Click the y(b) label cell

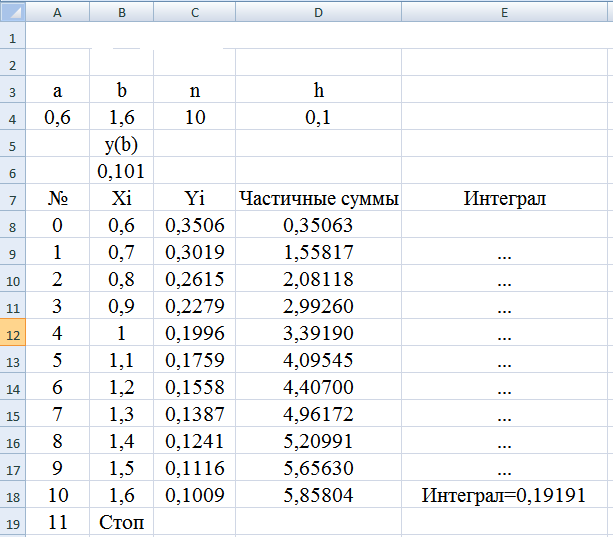(x=122, y=143)
